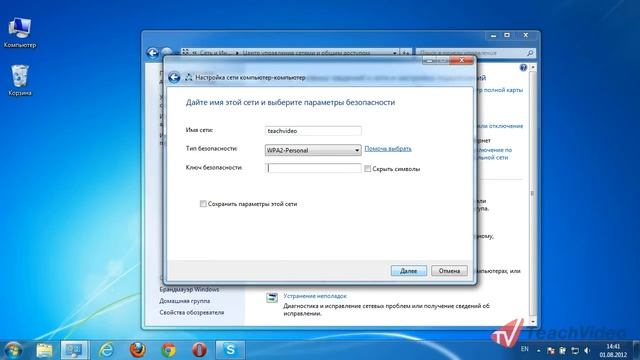Close the network setup wizard dialog
The image size is (640, 360).
tap(461, 60)
